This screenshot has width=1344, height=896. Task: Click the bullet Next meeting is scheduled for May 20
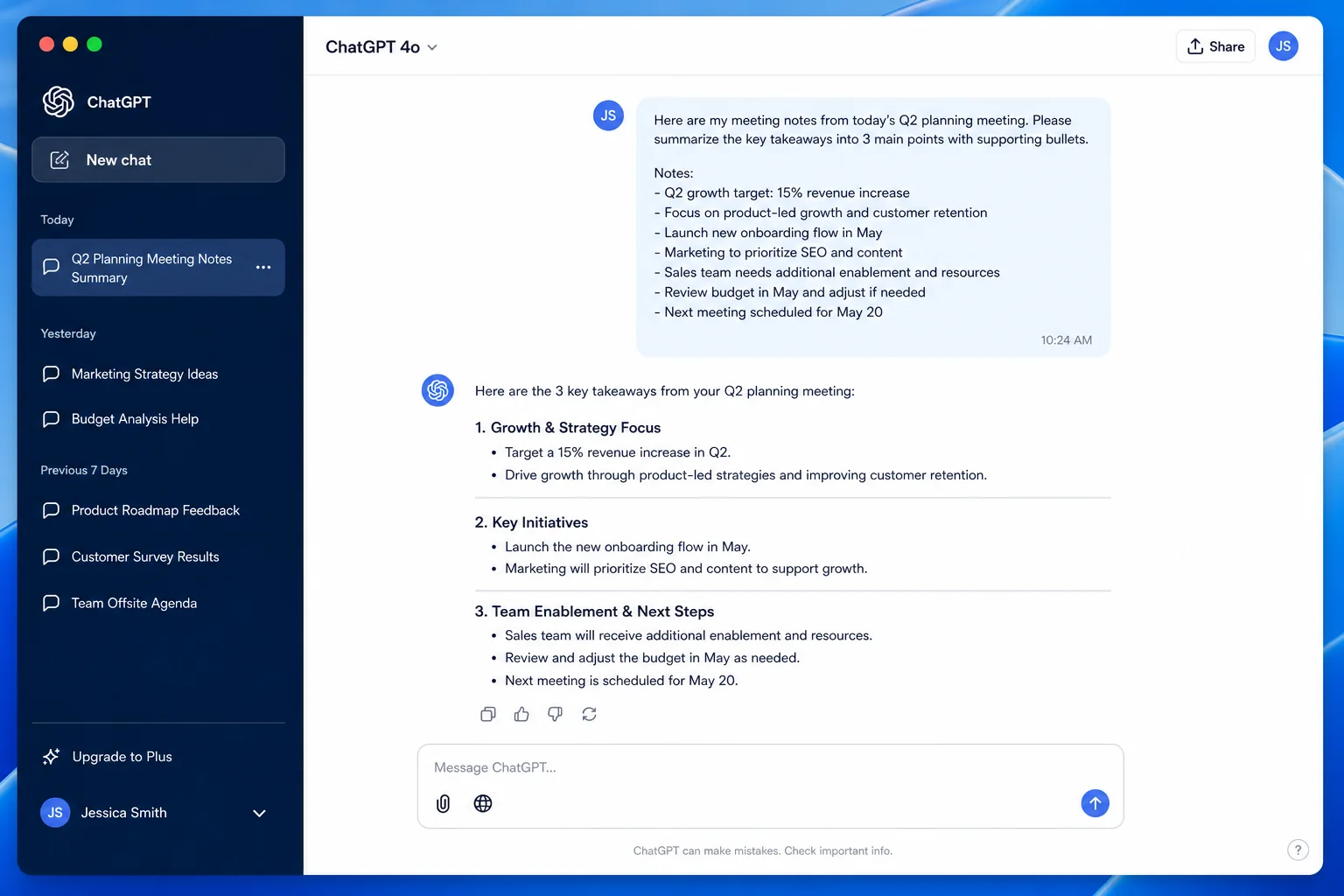pyautogui.click(x=621, y=681)
